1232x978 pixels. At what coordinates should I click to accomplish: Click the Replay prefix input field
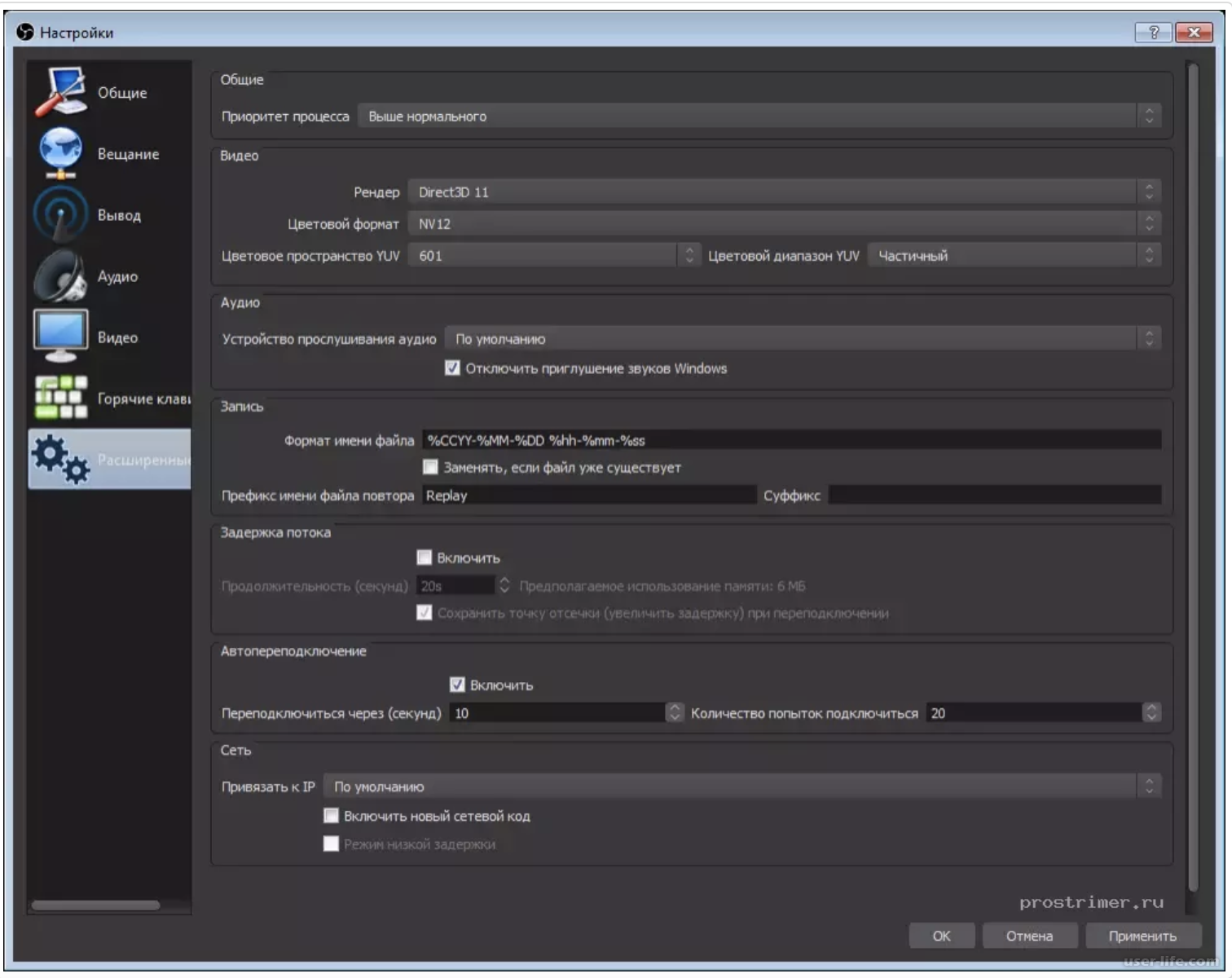pos(589,495)
